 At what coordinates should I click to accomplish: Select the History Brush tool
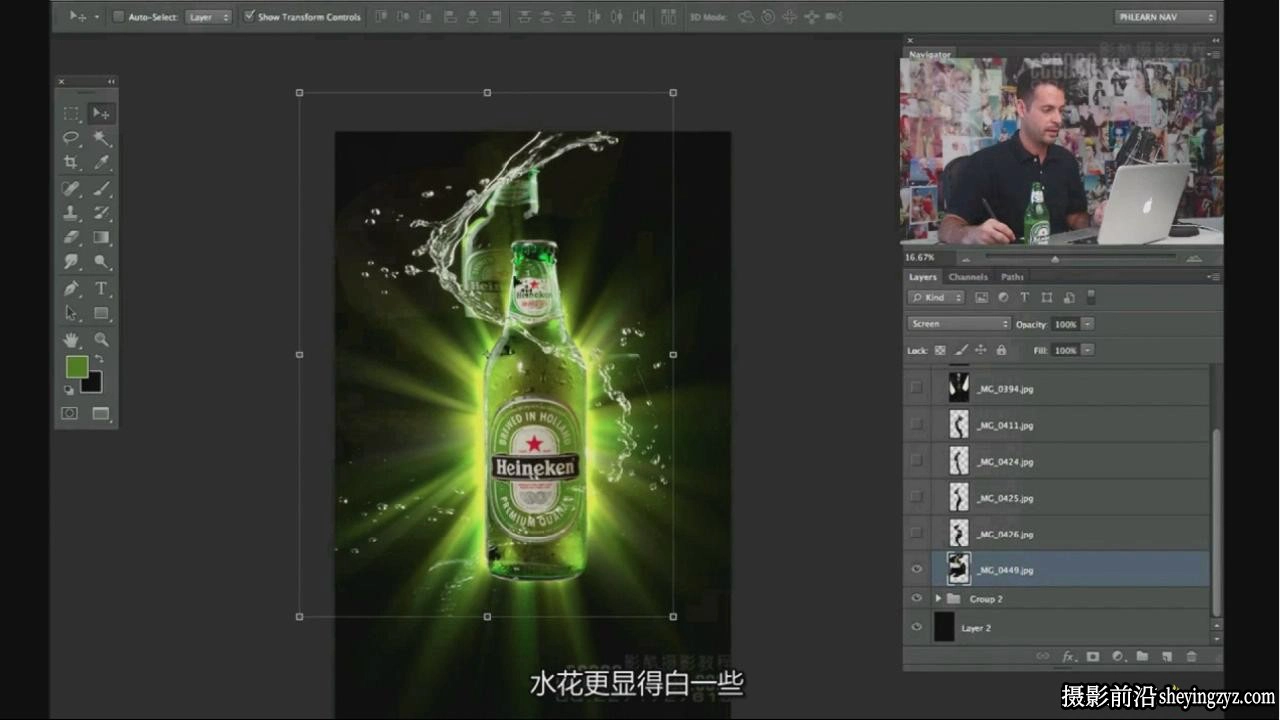pos(101,213)
